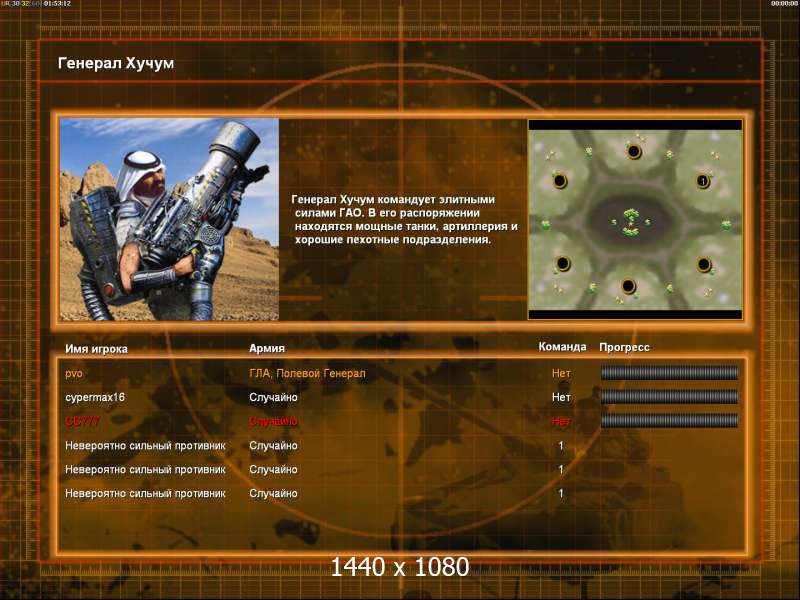This screenshot has height=600, width=800.
Task: Click the top-center start position on the minimap
Action: click(x=634, y=152)
